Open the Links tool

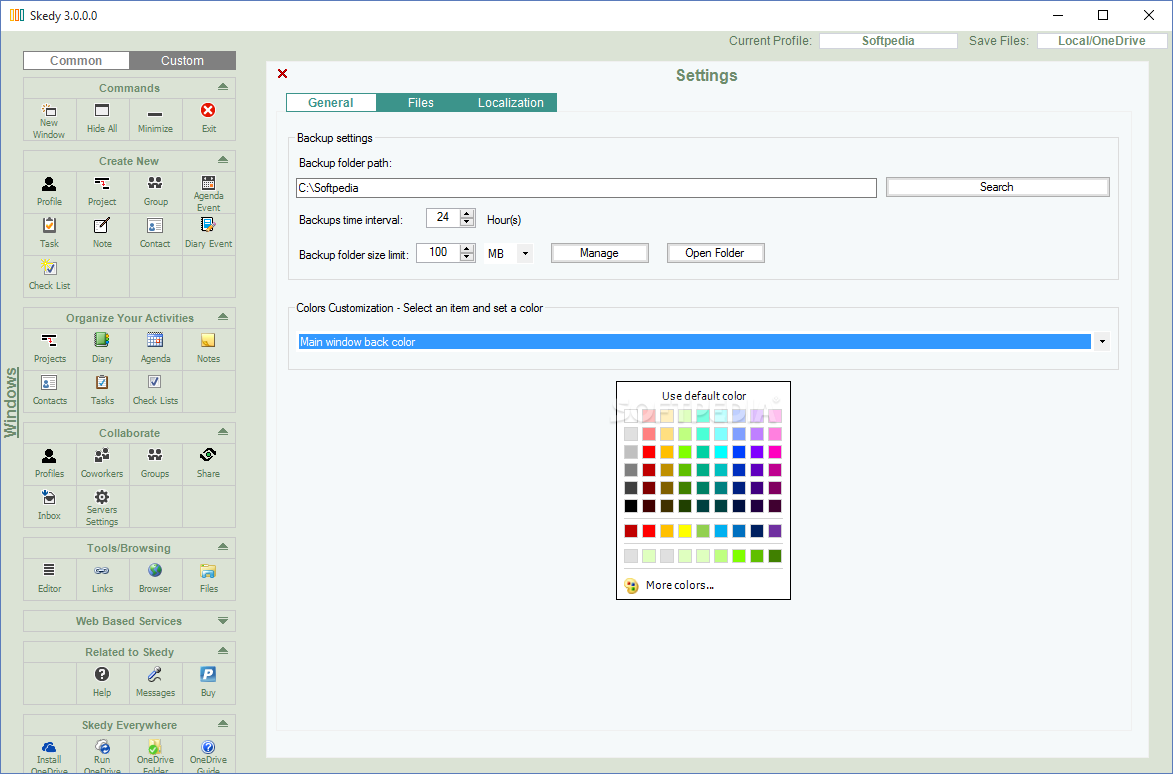click(x=102, y=579)
